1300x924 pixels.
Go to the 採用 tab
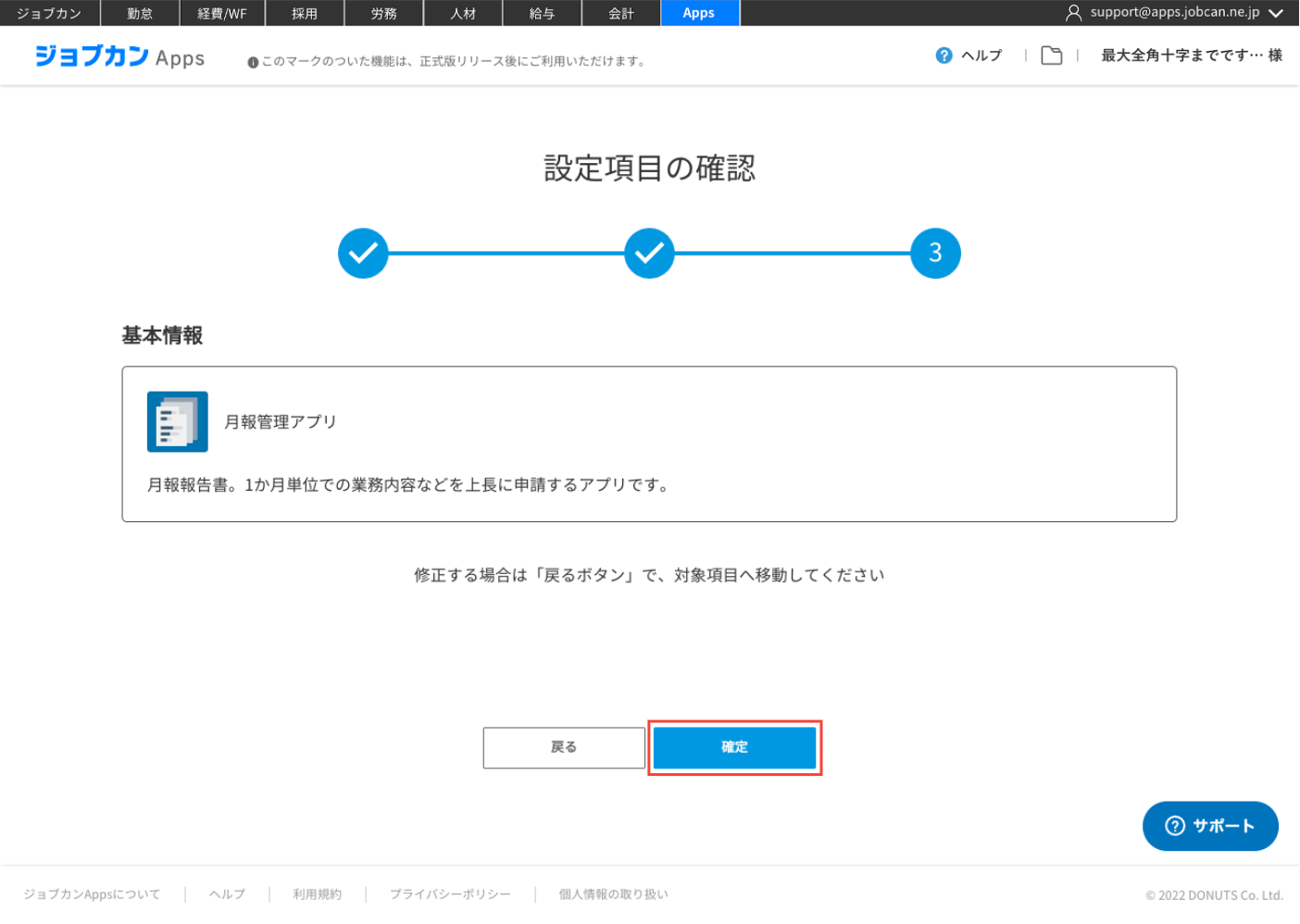pyautogui.click(x=305, y=13)
